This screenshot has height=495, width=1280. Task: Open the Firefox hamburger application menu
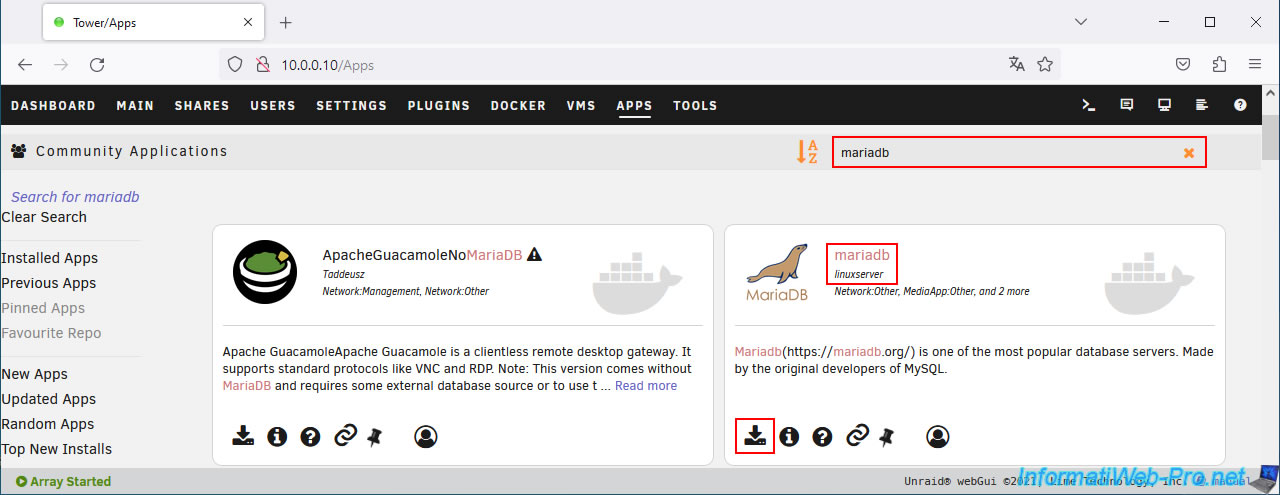1254,65
